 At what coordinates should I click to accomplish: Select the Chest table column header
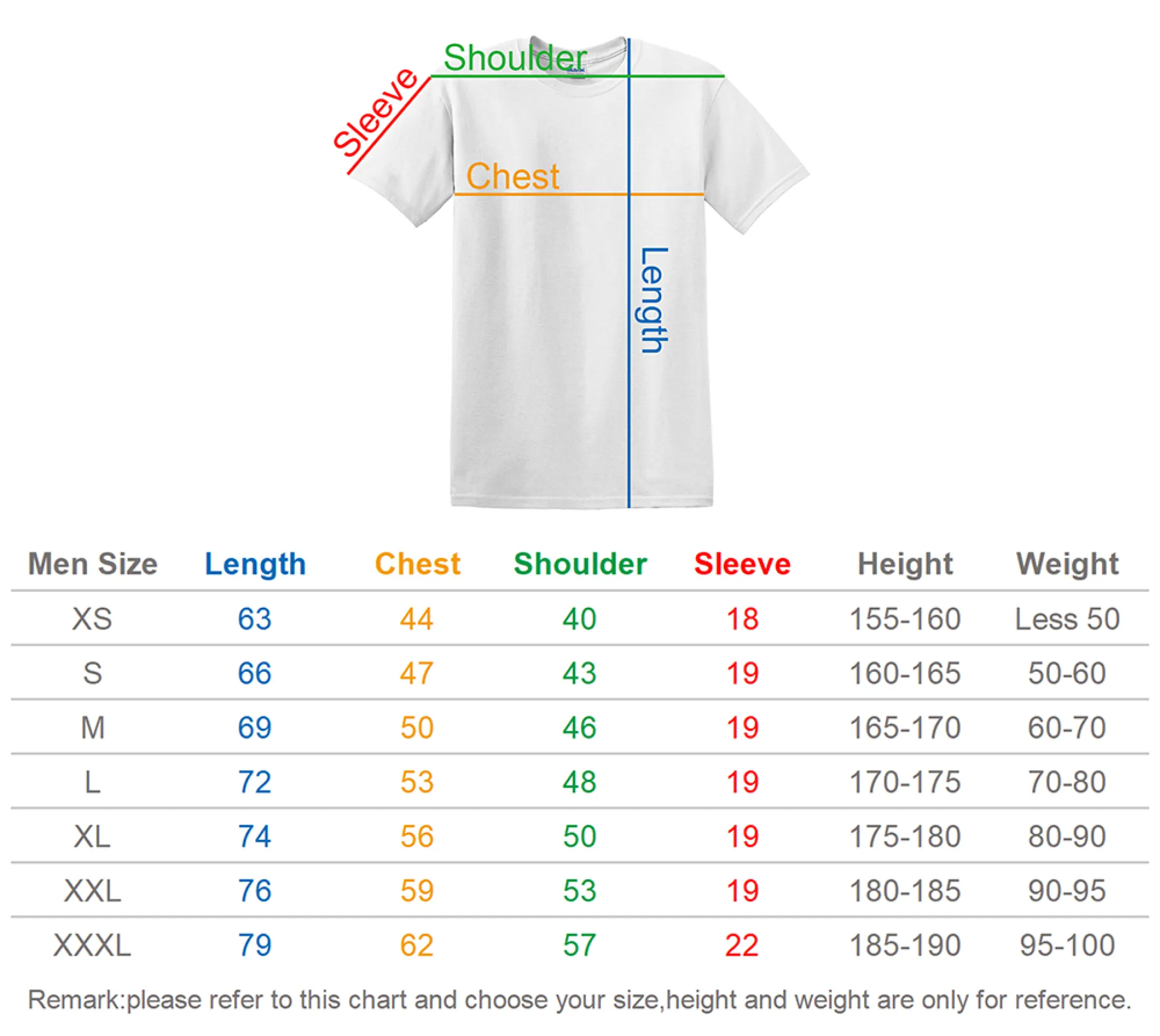pyautogui.click(x=417, y=564)
